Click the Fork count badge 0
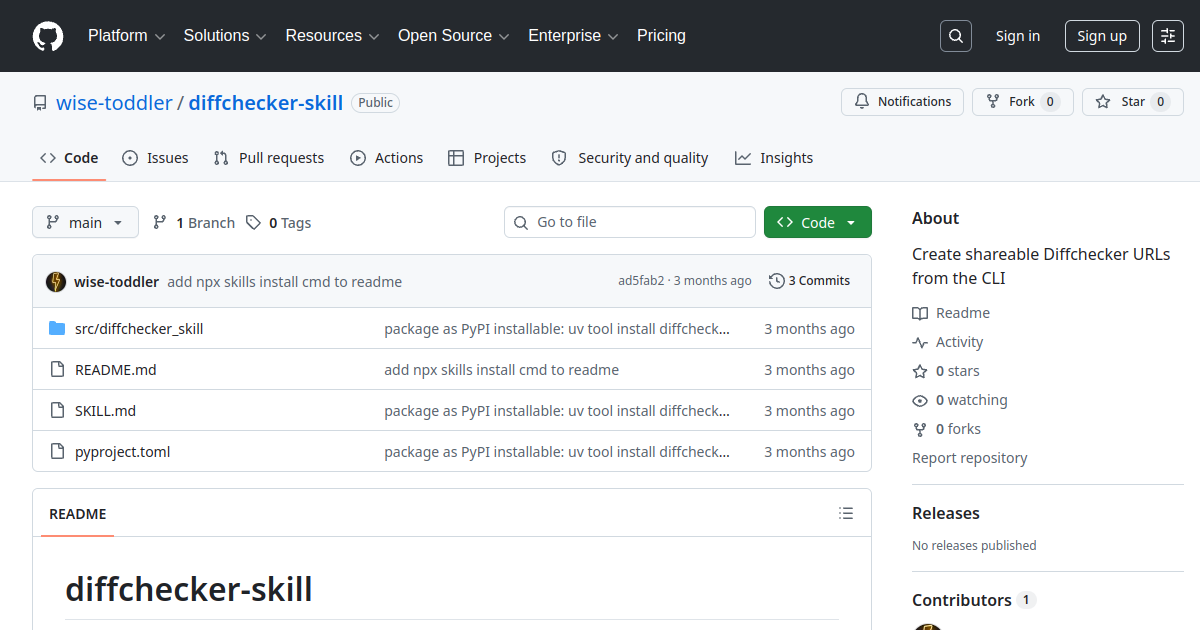The image size is (1200, 630). [x=1050, y=102]
